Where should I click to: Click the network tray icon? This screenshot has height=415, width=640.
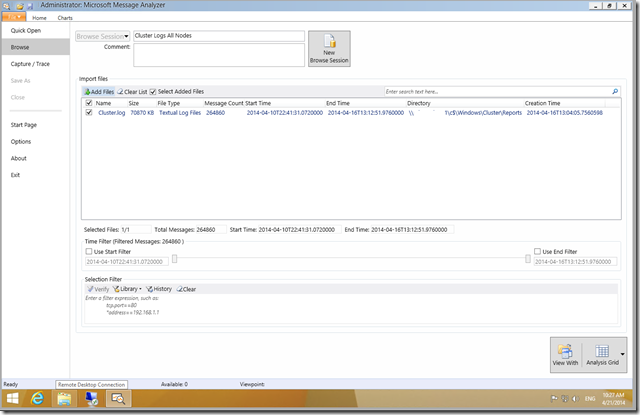point(565,399)
